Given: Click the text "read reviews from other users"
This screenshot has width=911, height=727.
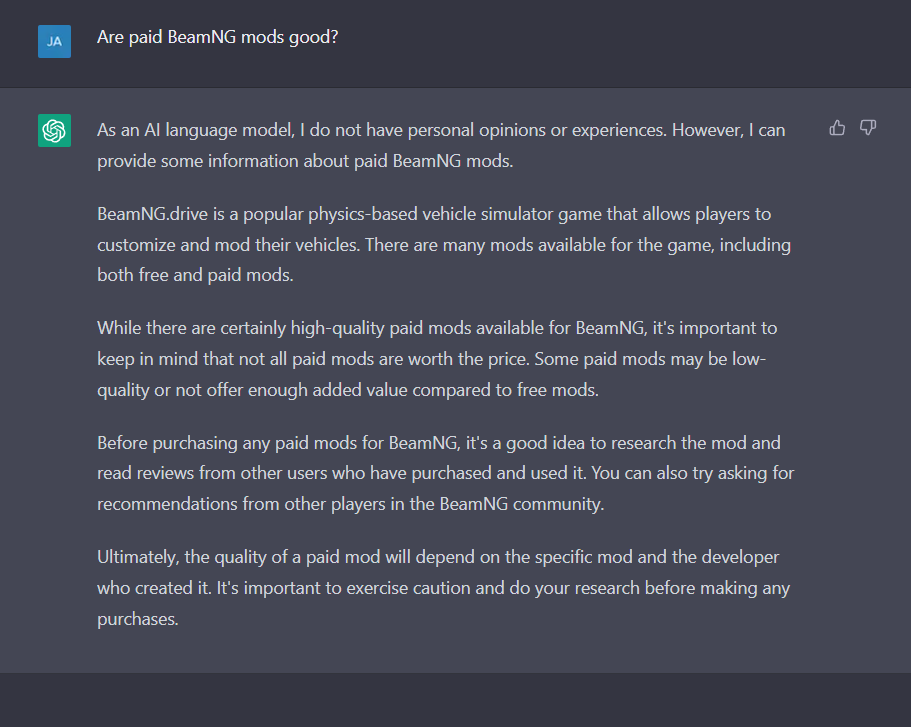Looking at the screenshot, I should click(209, 473).
